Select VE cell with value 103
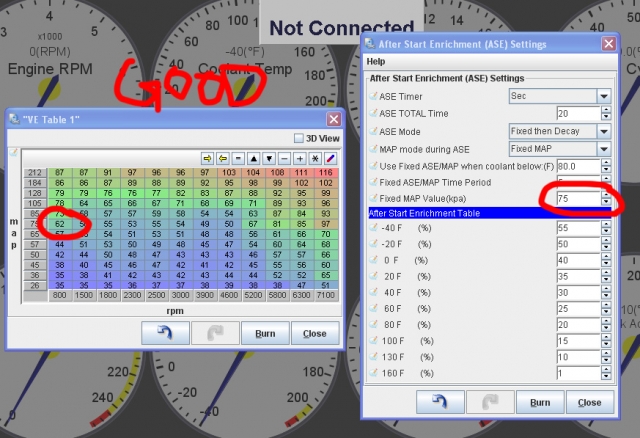The height and width of the screenshot is (438, 640). click(229, 173)
